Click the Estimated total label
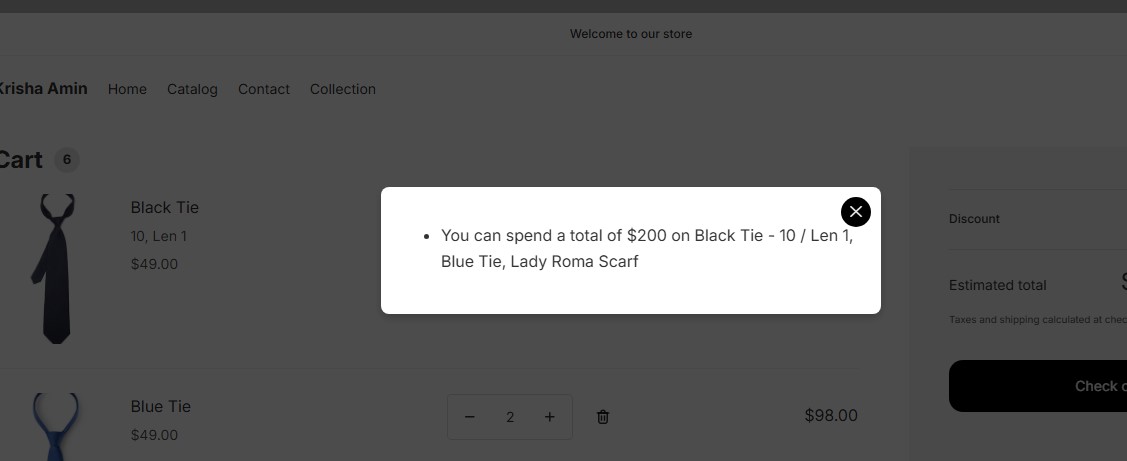This screenshot has width=1127, height=461. 997,285
